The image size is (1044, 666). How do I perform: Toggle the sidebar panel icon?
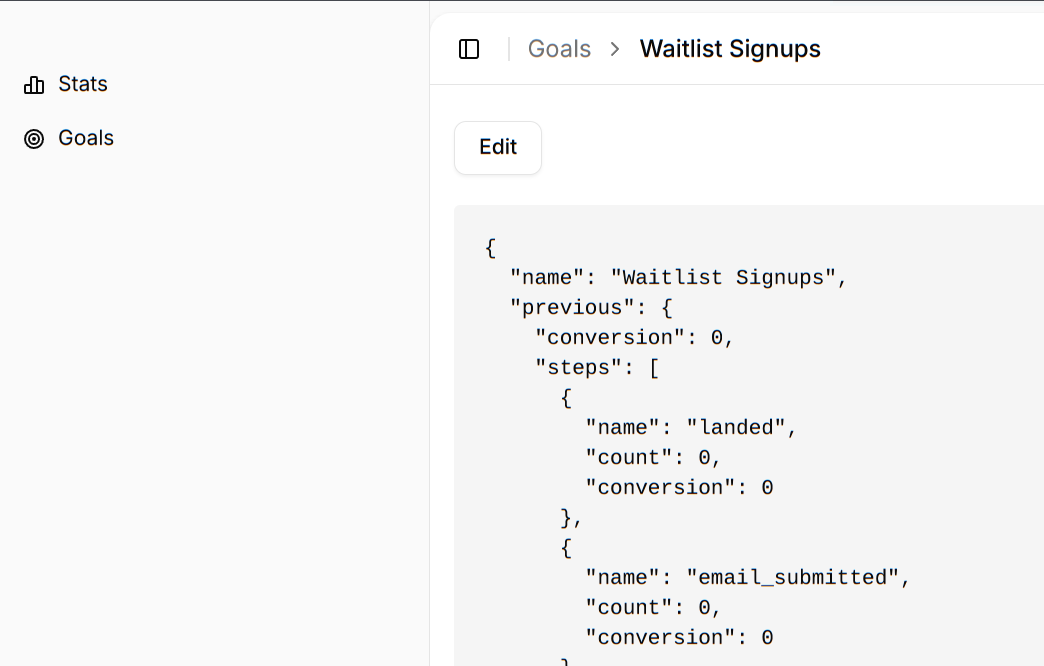tap(469, 49)
